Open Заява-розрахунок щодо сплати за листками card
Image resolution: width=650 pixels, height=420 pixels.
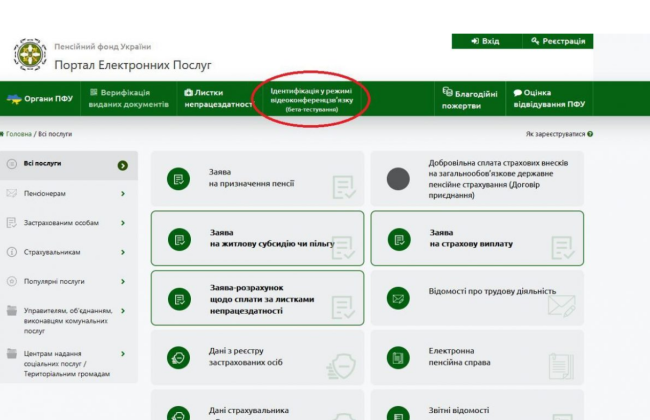coord(257,298)
